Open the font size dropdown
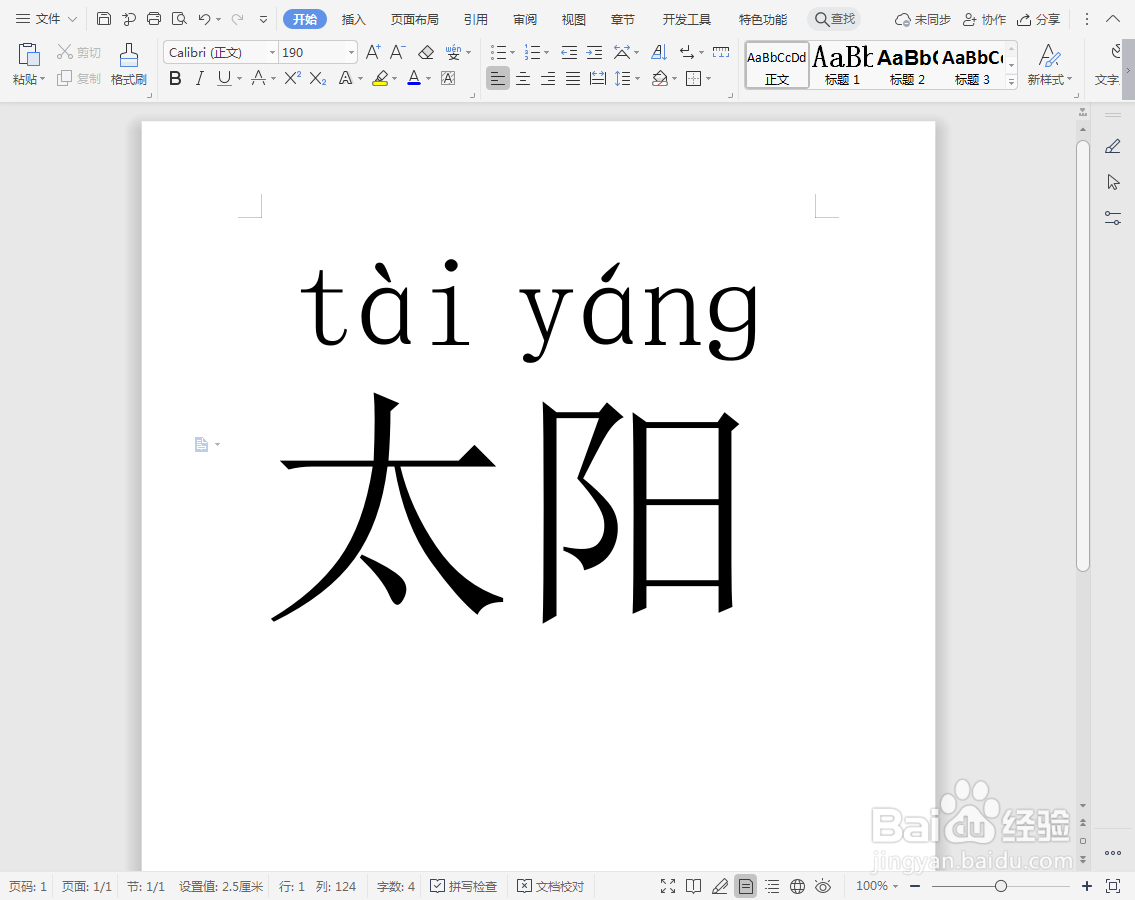The height and width of the screenshot is (900, 1135). coord(350,52)
